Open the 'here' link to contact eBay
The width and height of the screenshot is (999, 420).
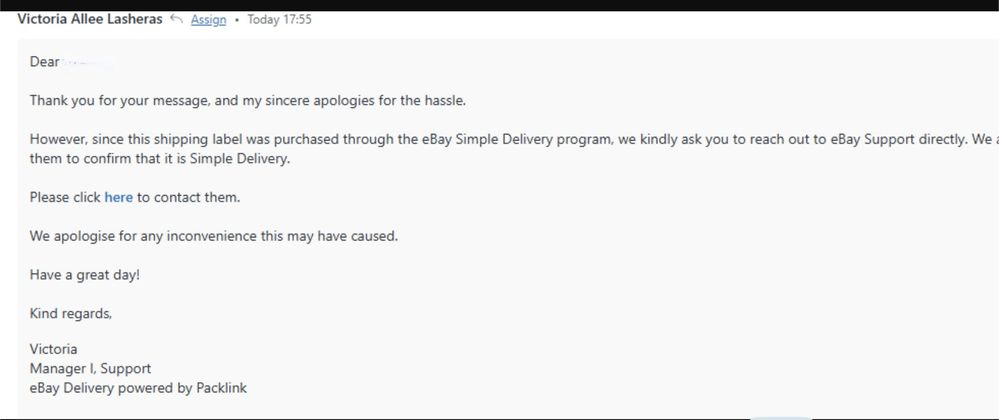click(x=118, y=197)
